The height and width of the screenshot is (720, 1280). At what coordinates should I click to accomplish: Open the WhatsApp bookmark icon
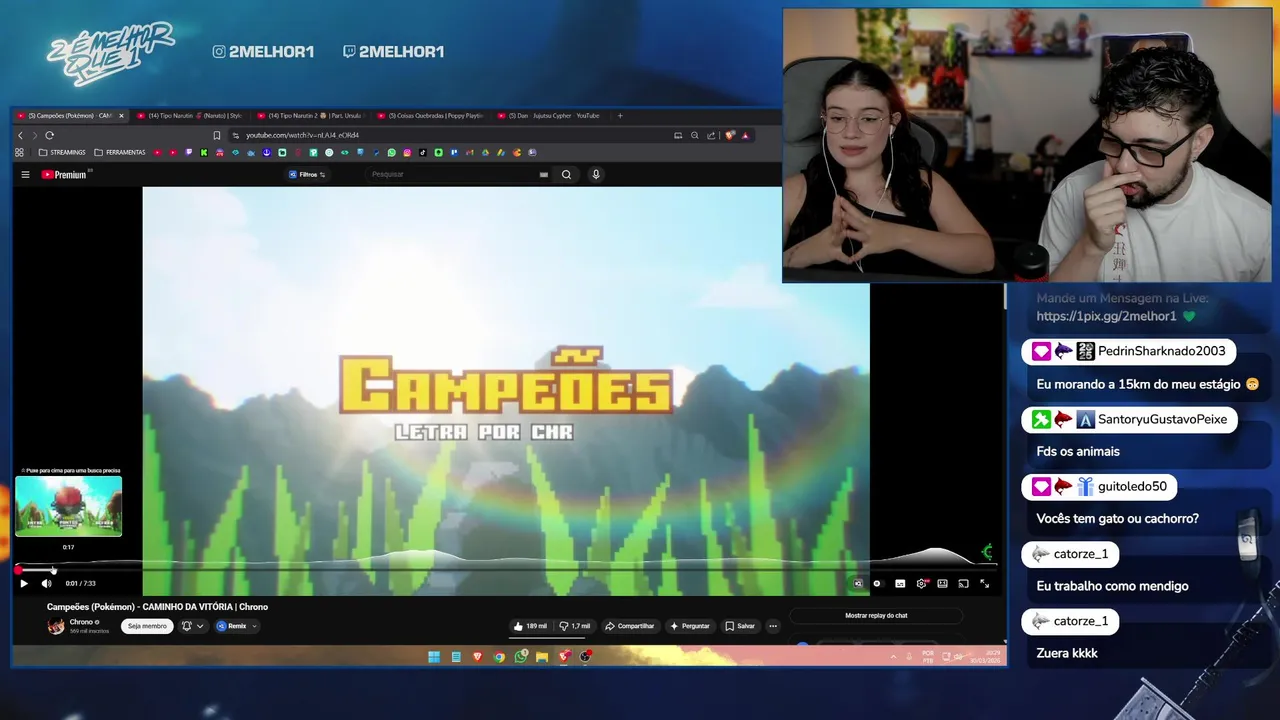pyautogui.click(x=391, y=153)
